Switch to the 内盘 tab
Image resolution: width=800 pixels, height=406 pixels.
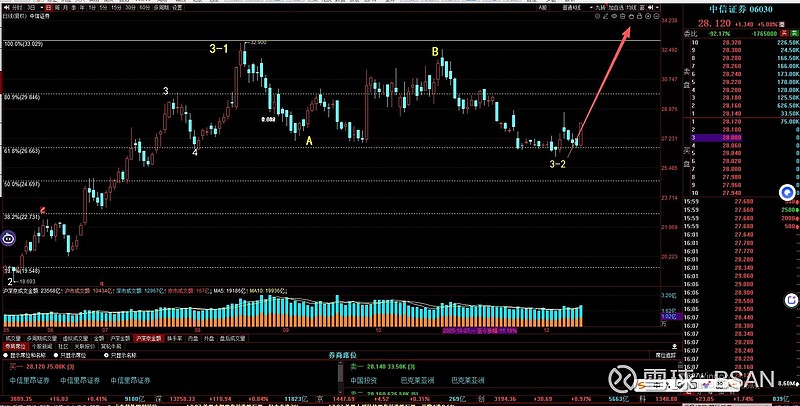click(193, 338)
